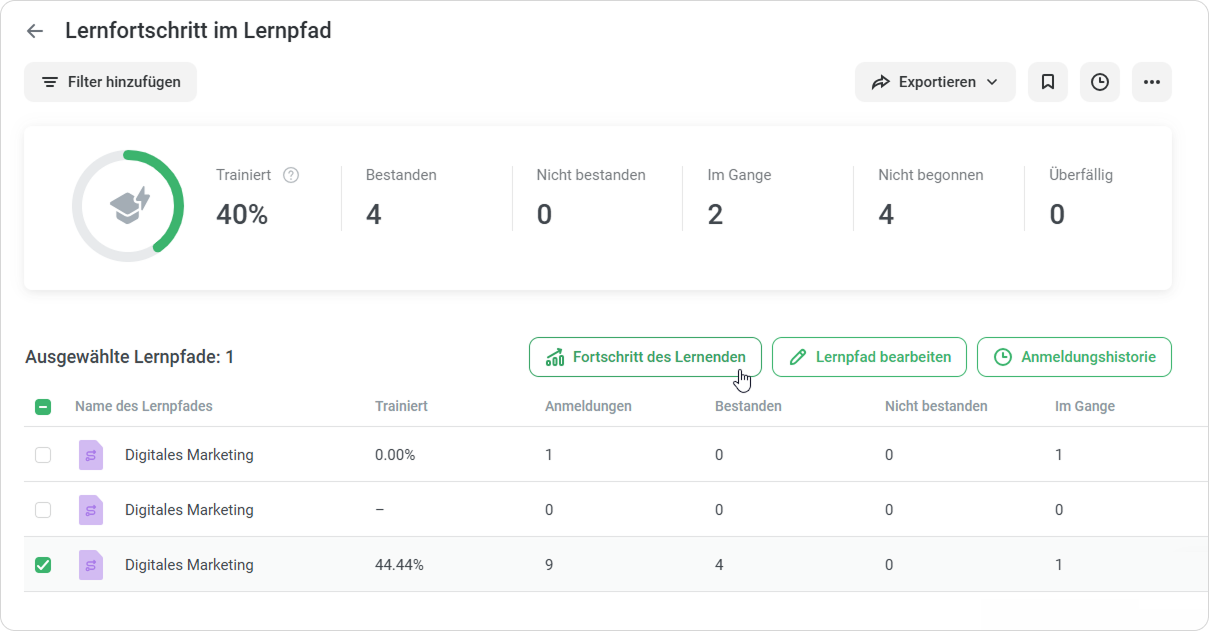Toggle the select-all header checkbox
This screenshot has height=631, width=1209.
click(43, 407)
